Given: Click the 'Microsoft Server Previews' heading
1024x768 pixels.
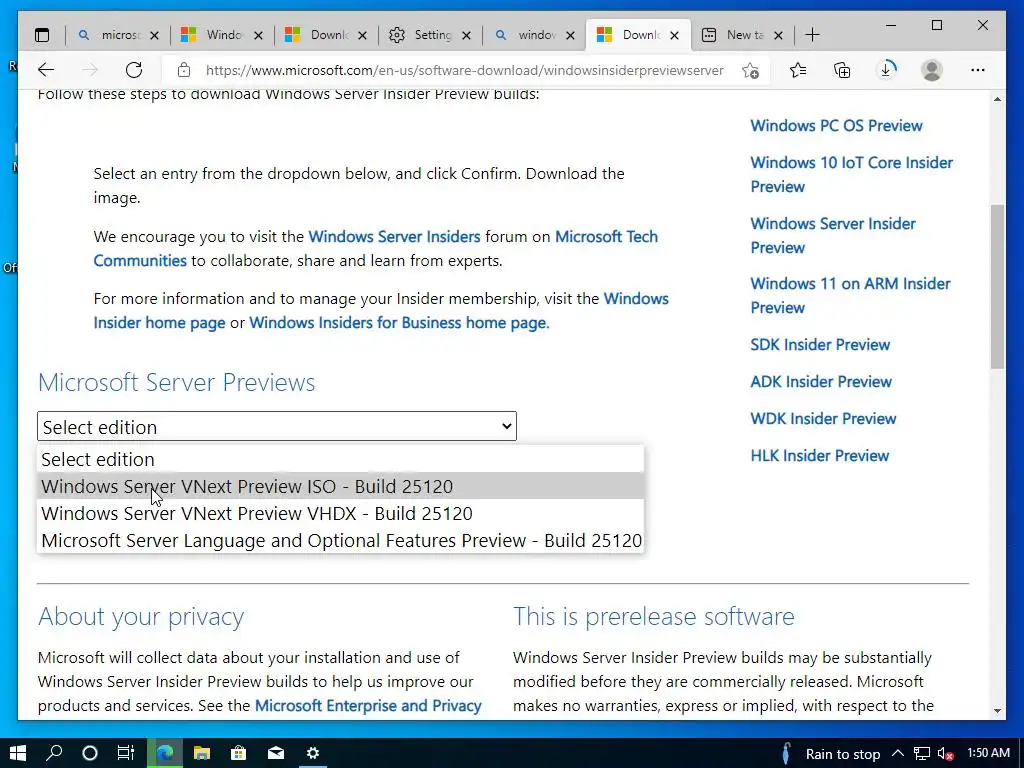Looking at the screenshot, I should click(x=176, y=382).
